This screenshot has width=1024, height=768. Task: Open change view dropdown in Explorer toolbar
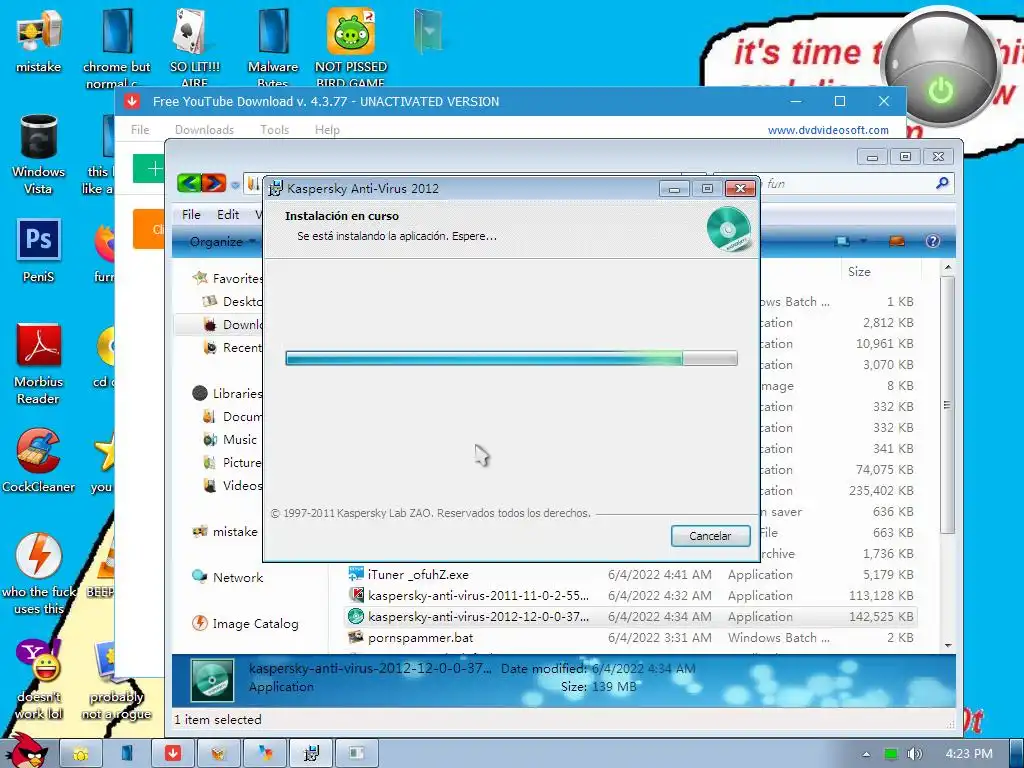pos(863,241)
